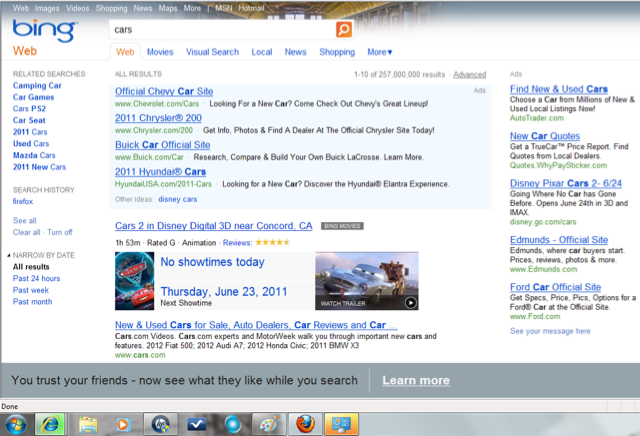Launch Internet Explorer from taskbar
Image resolution: width=640 pixels, height=436 pixels.
coord(50,425)
